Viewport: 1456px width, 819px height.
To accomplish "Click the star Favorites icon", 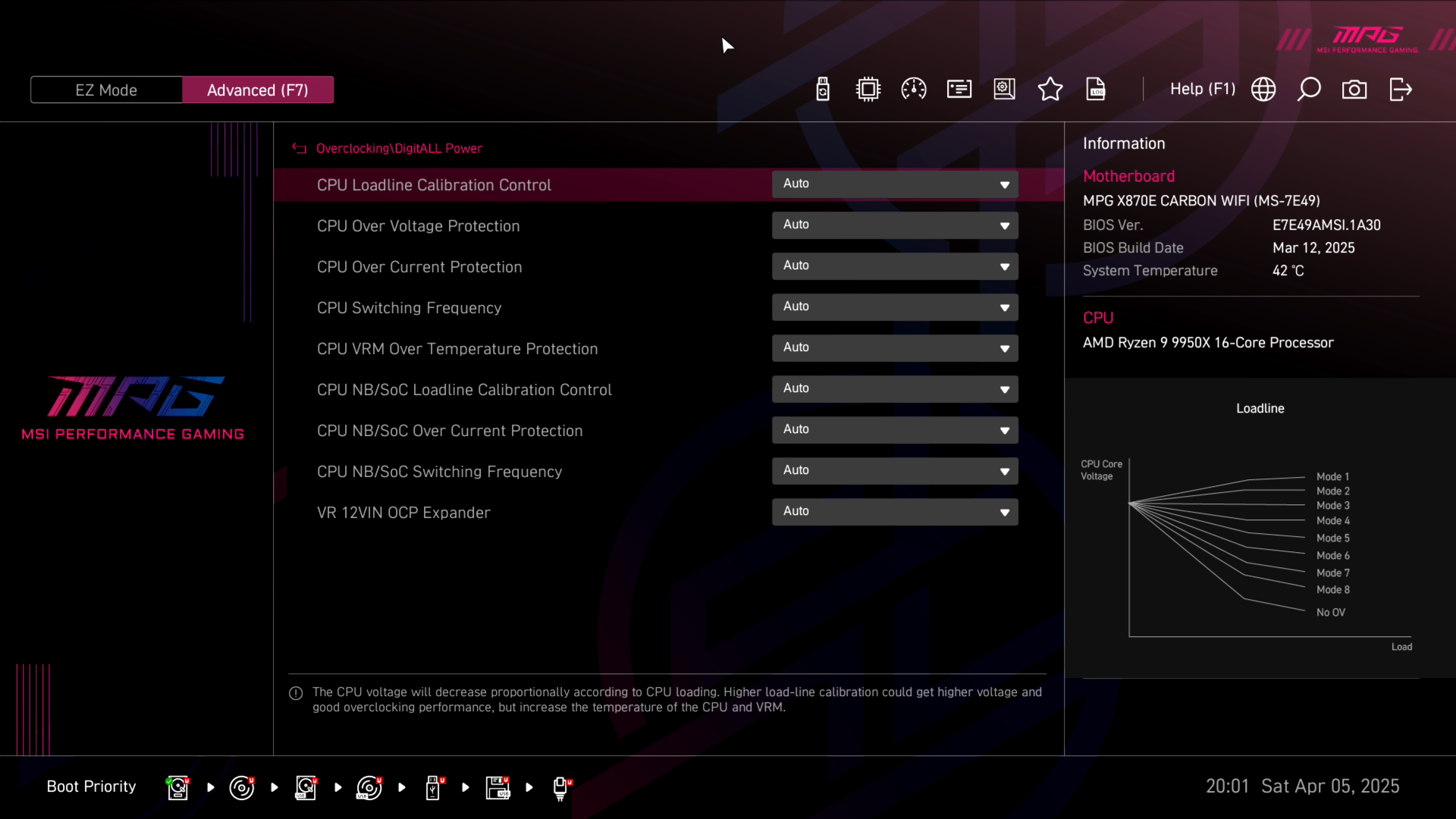I will point(1050,89).
